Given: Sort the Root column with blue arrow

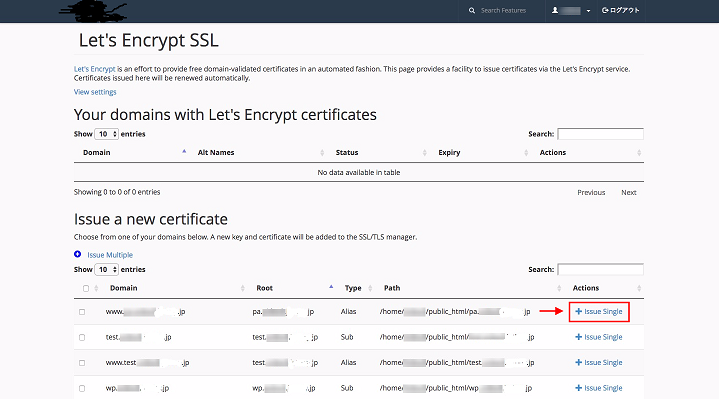Looking at the screenshot, I should point(331,287).
